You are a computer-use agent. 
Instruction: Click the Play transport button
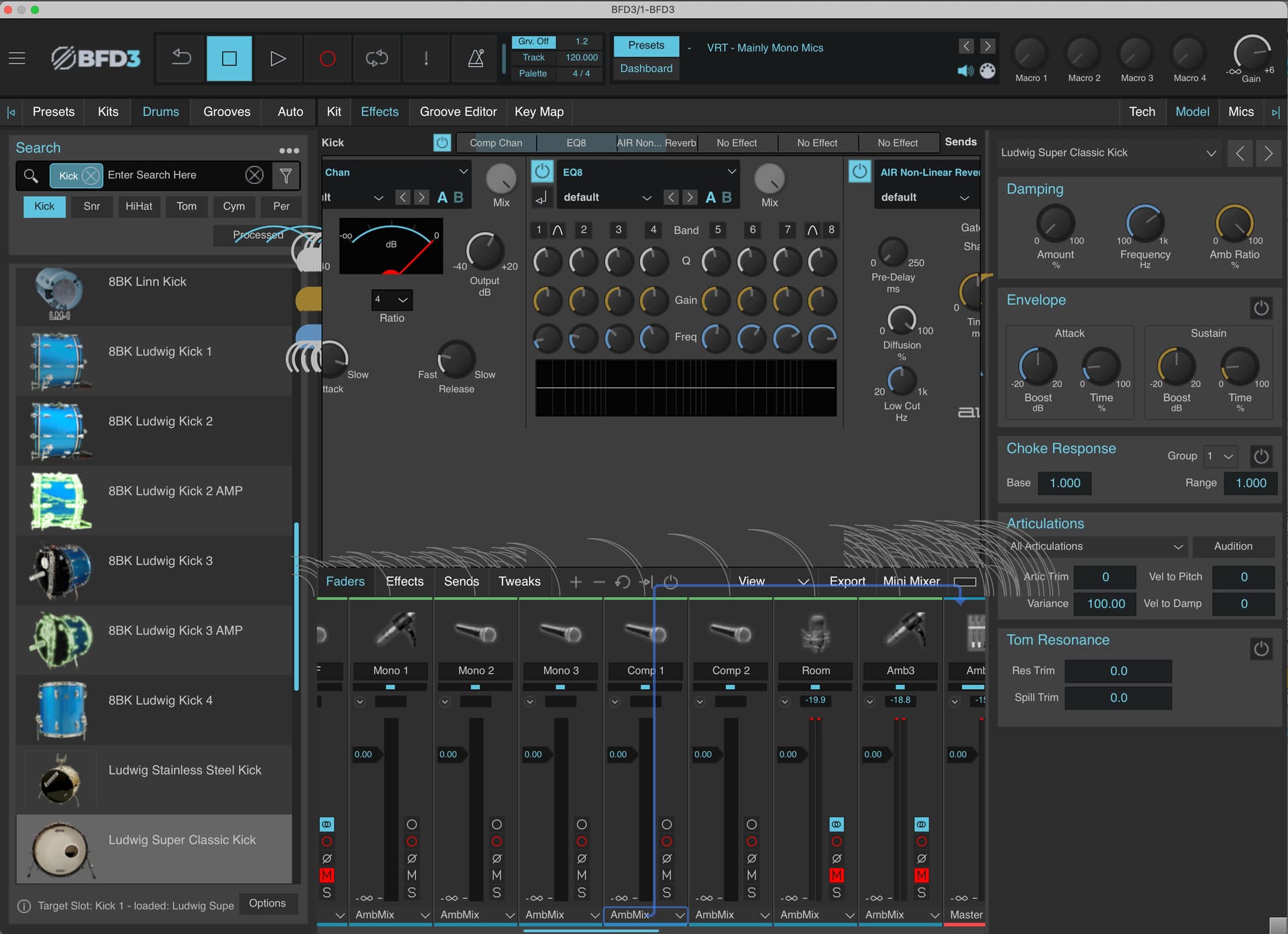coord(278,58)
